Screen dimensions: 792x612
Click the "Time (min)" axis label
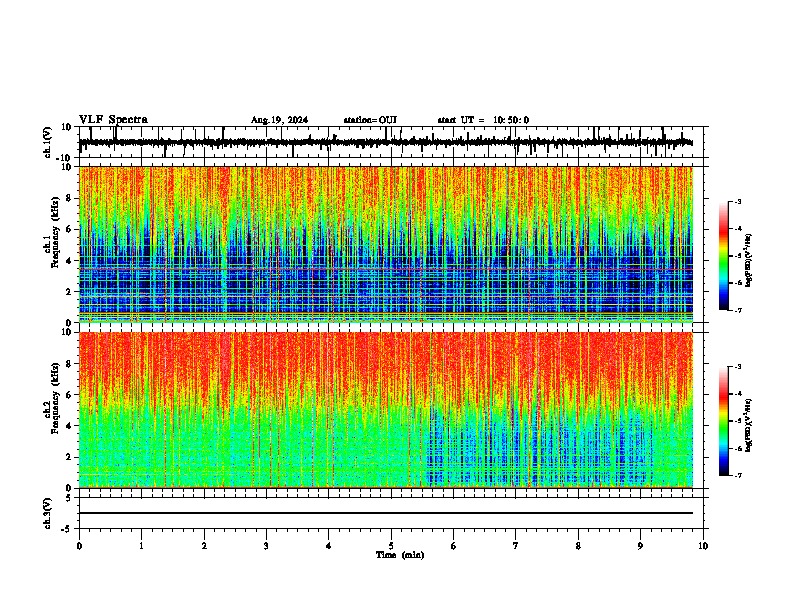coord(400,555)
